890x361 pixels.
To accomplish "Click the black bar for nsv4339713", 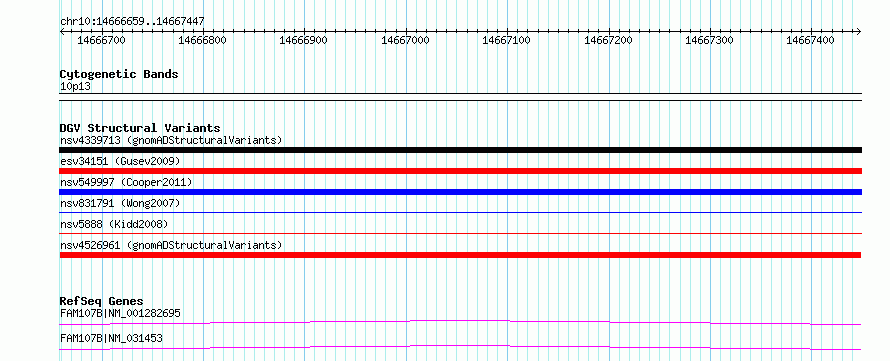I will pos(460,150).
